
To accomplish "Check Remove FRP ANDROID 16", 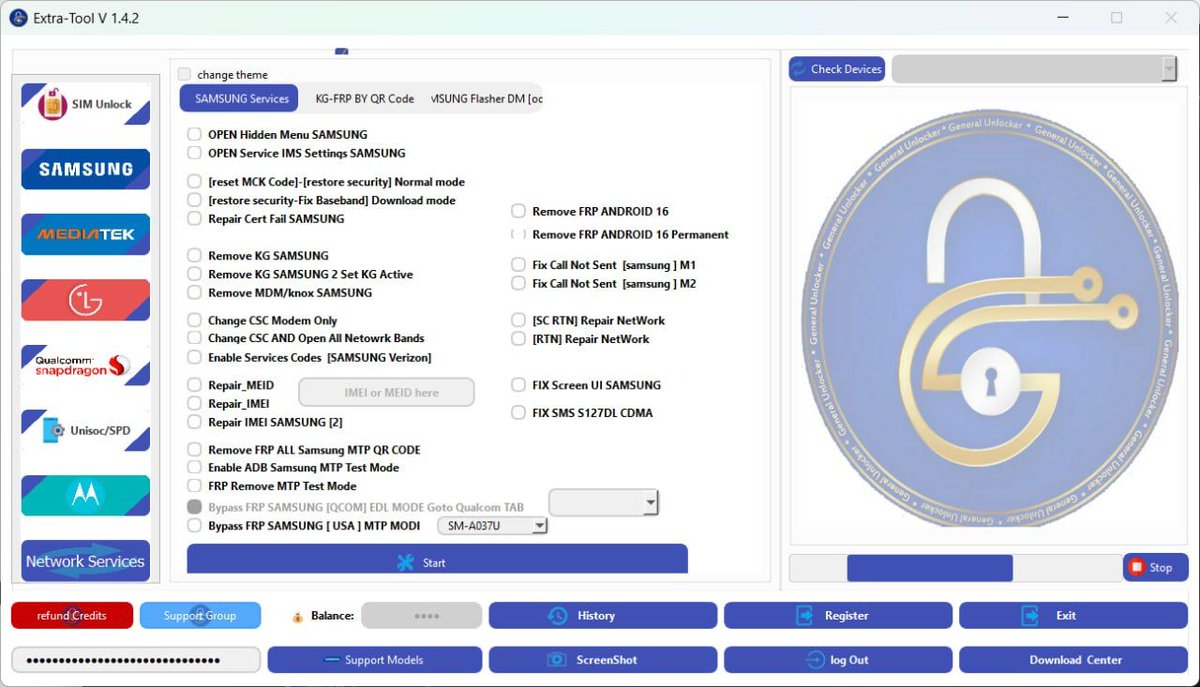I will pyautogui.click(x=518, y=211).
